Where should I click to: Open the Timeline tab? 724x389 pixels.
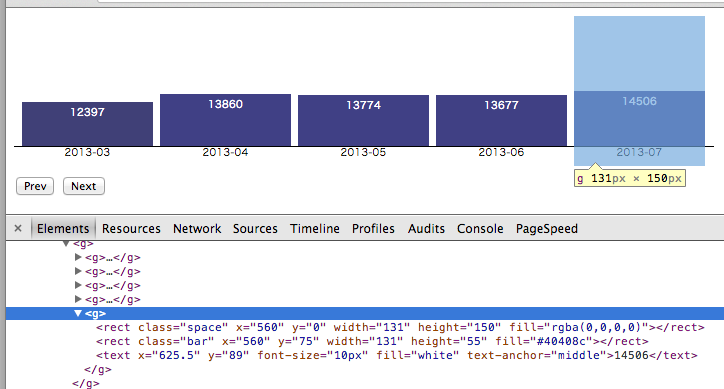click(x=314, y=229)
